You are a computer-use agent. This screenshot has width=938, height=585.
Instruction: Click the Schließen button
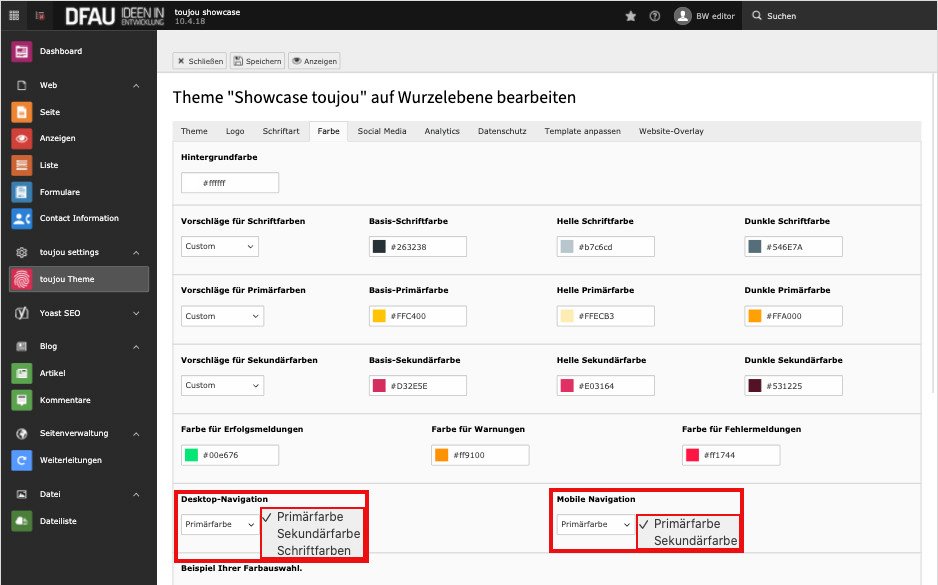200,61
